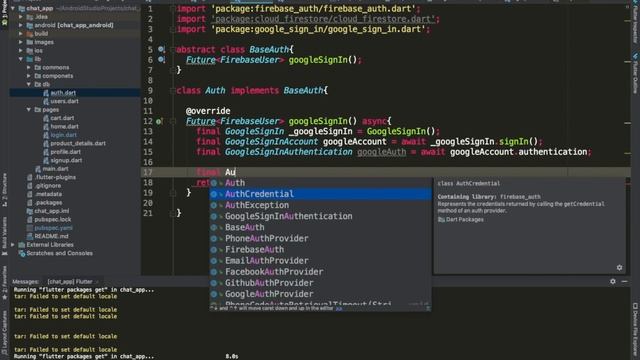Image resolution: width=640 pixels, height=360 pixels.
Task: Open README.md file
Action: coord(51,236)
